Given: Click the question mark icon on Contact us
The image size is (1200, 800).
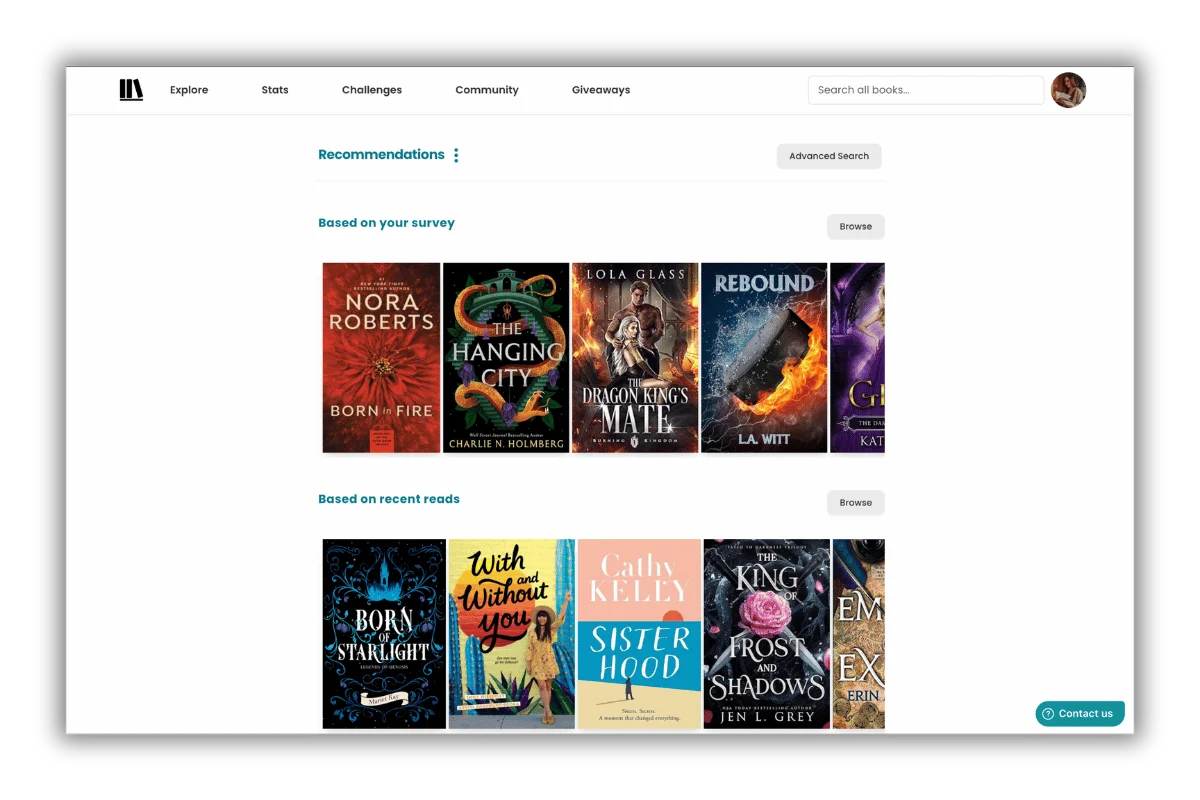Looking at the screenshot, I should pos(1048,713).
